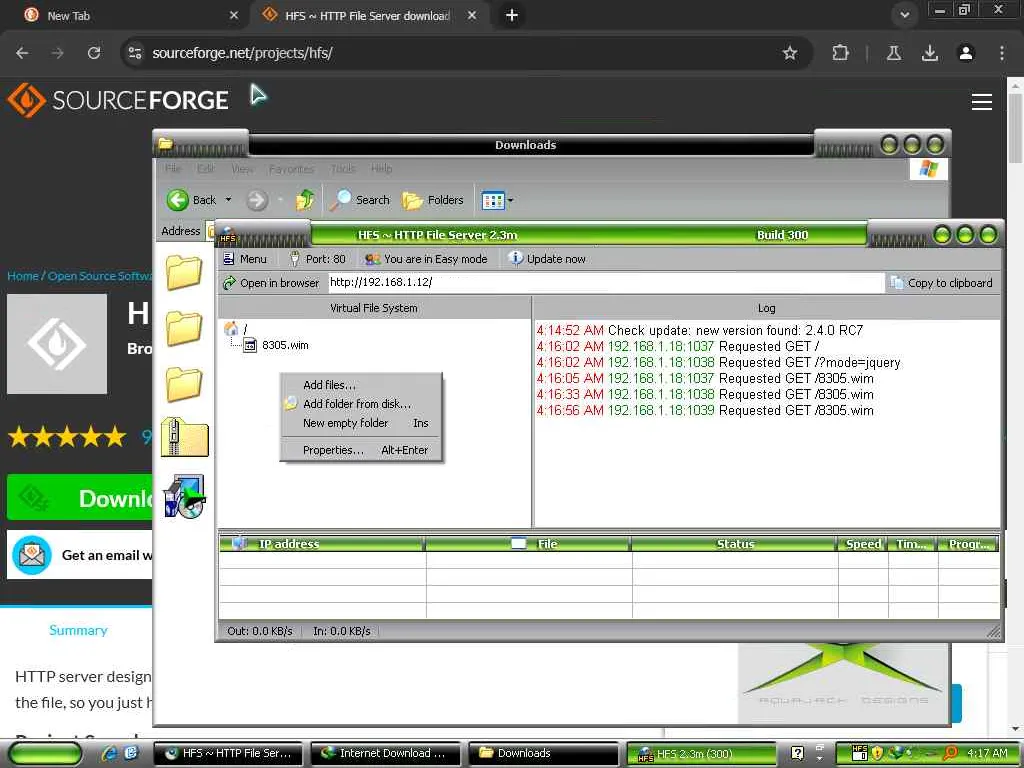The height and width of the screenshot is (768, 1024).
Task: Click the Forward arrow in the Downloads window
Action: pos(257,200)
